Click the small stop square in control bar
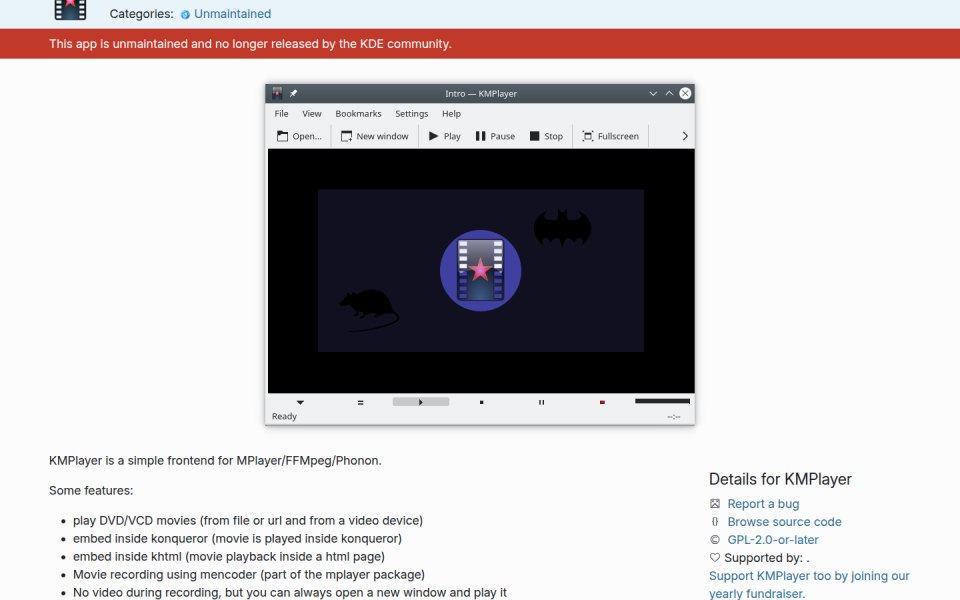This screenshot has width=960, height=600. point(481,402)
